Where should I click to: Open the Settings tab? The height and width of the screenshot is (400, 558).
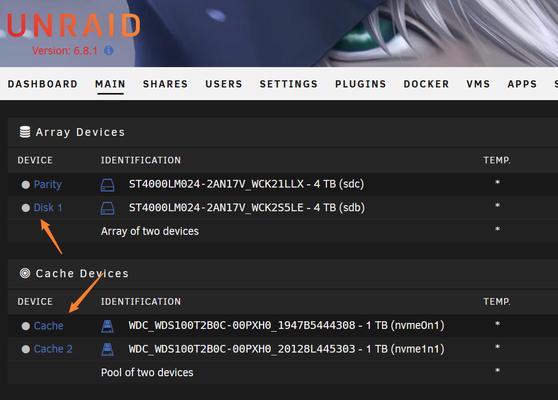click(x=289, y=84)
